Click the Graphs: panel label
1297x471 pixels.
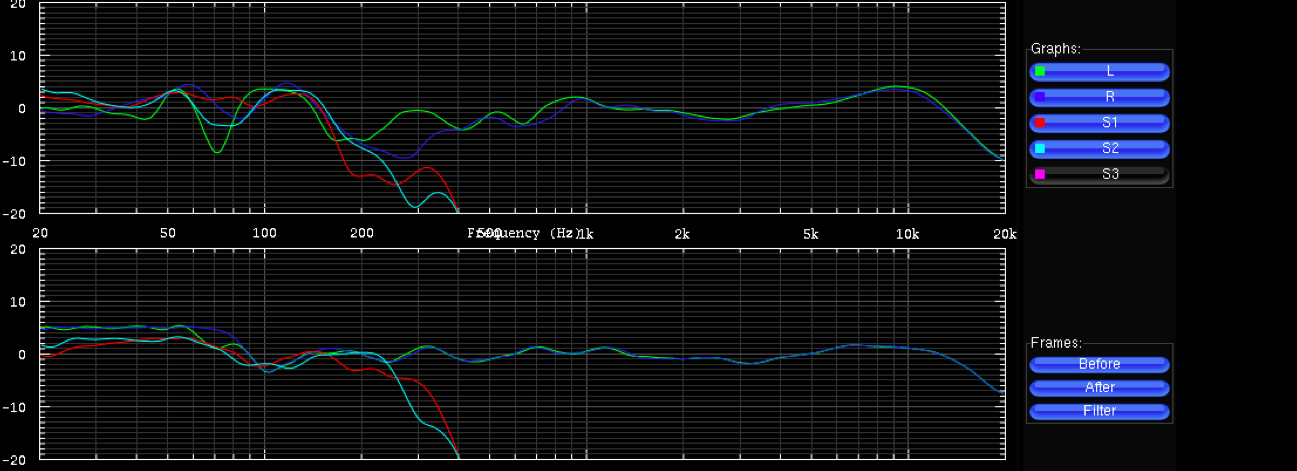1055,48
